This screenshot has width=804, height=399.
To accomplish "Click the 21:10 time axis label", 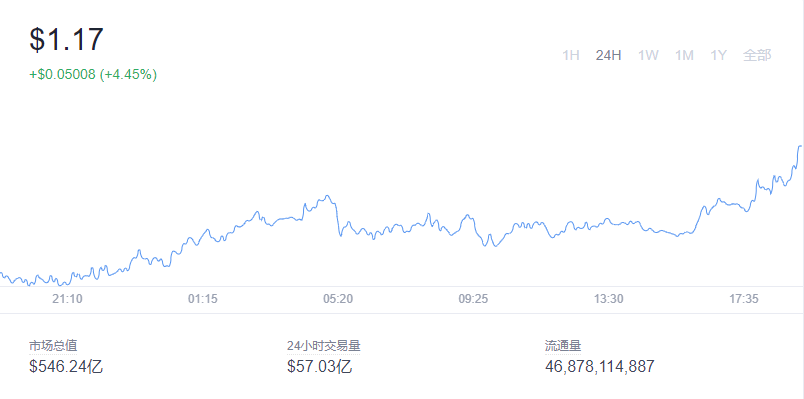I will 67,299.
